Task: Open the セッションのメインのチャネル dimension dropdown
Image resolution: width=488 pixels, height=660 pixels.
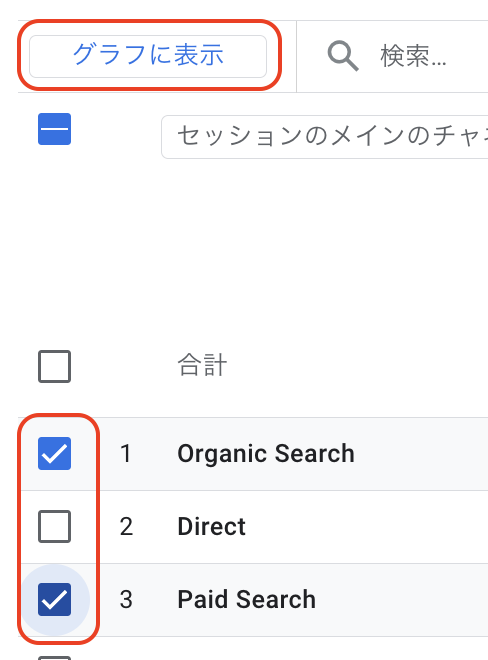Action: point(325,137)
